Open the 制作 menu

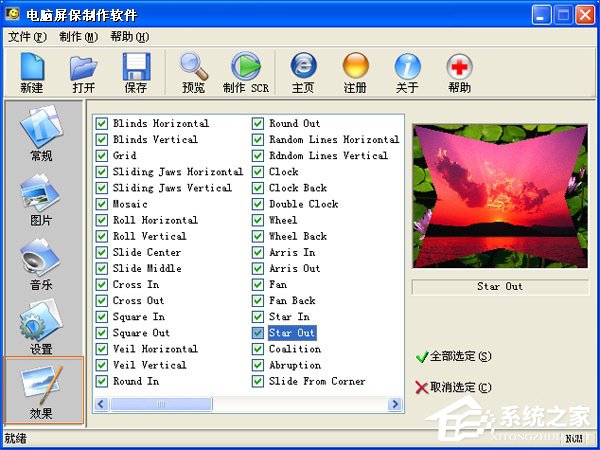(x=78, y=37)
